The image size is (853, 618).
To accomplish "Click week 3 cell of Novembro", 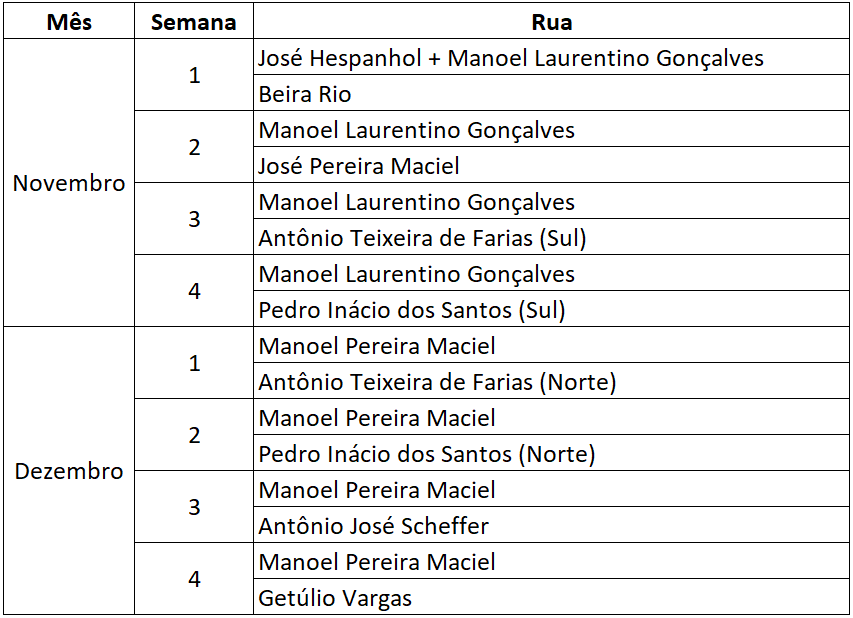I will pyautogui.click(x=194, y=219).
